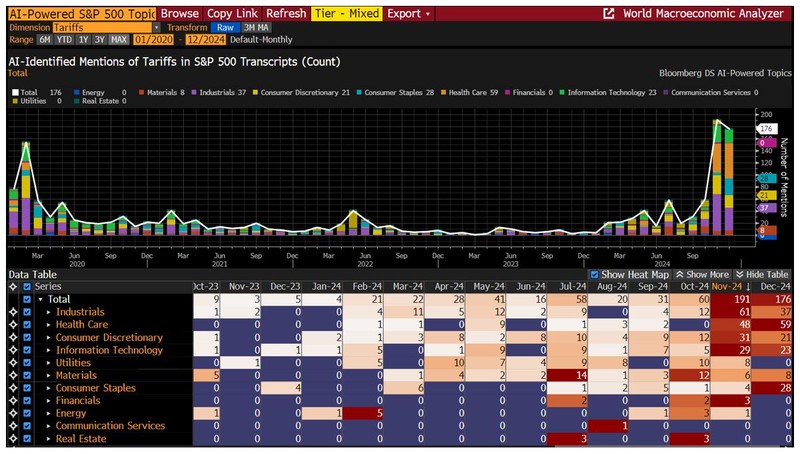Click the settings icon beside Materials row
Viewport: 800px width, 454px height.
[12, 375]
